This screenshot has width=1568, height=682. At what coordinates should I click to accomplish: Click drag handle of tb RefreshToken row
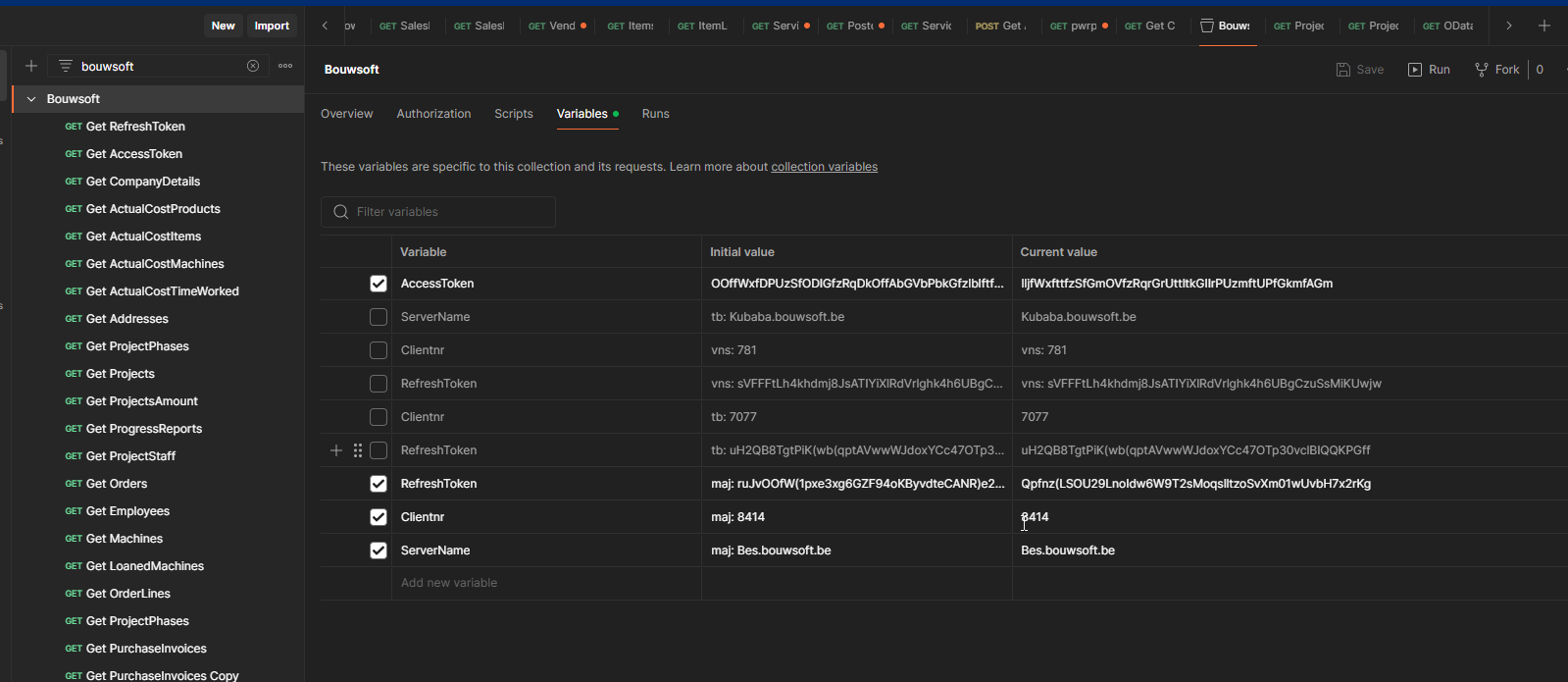coord(358,450)
